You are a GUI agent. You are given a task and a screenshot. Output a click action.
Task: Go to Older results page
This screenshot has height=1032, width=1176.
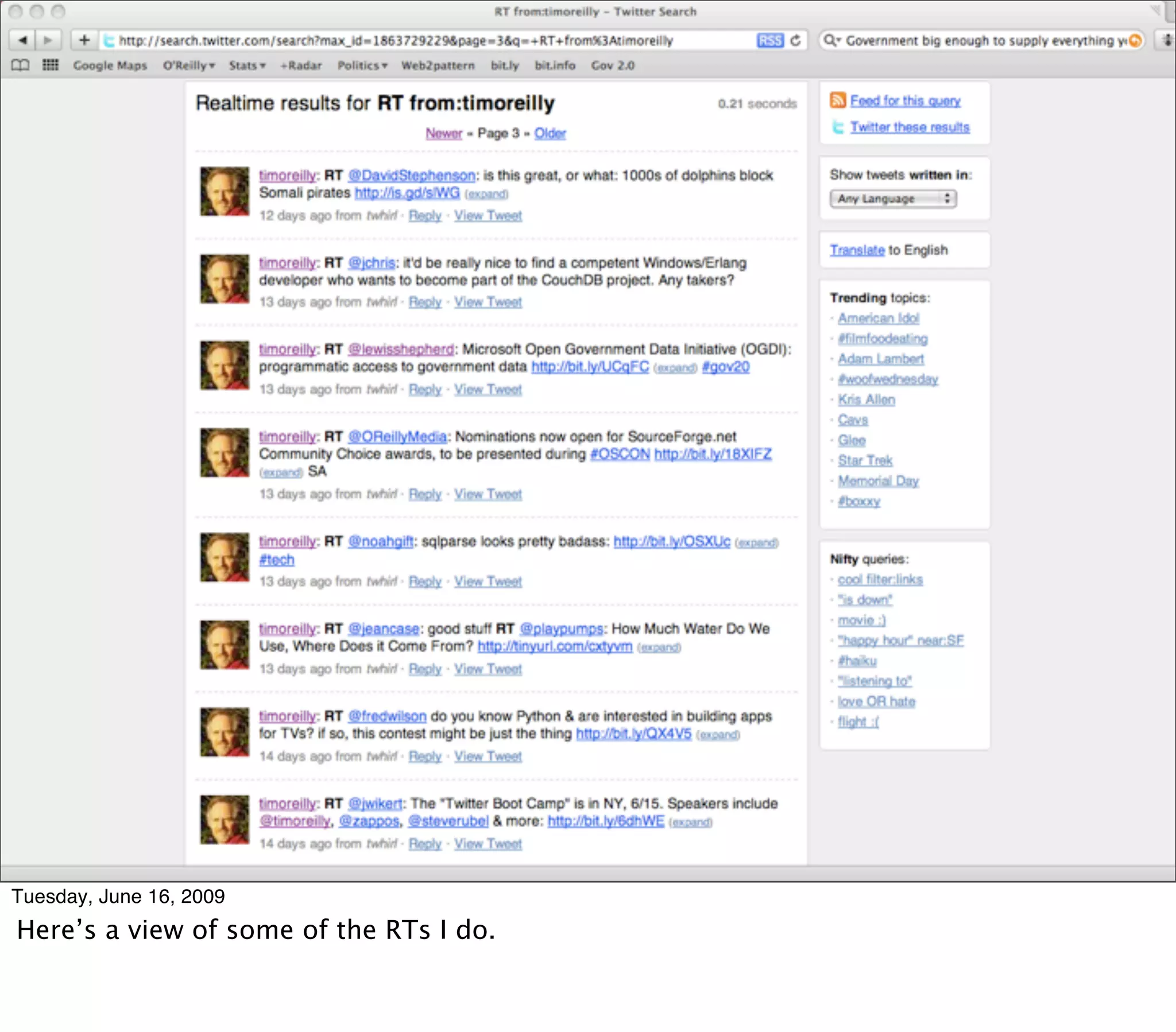(x=550, y=134)
